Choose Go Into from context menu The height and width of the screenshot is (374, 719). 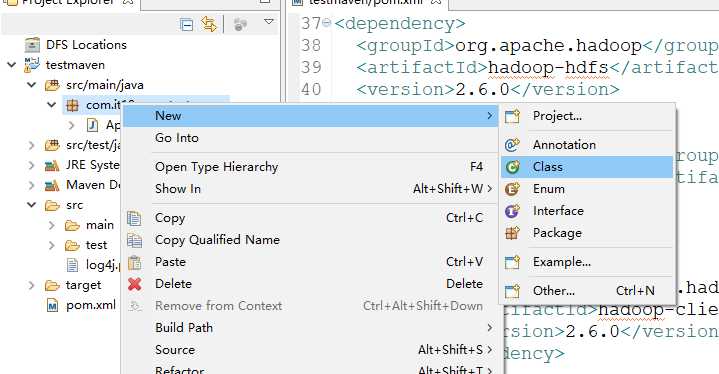[x=310, y=138]
